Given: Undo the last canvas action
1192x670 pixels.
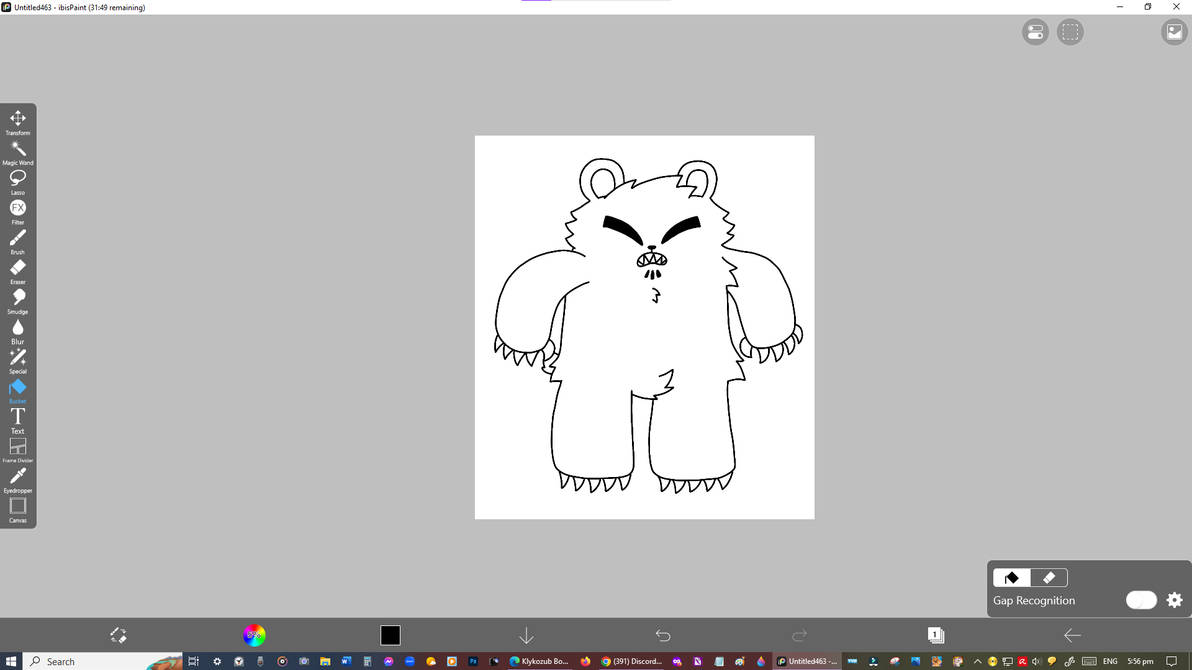Looking at the screenshot, I should (662, 635).
